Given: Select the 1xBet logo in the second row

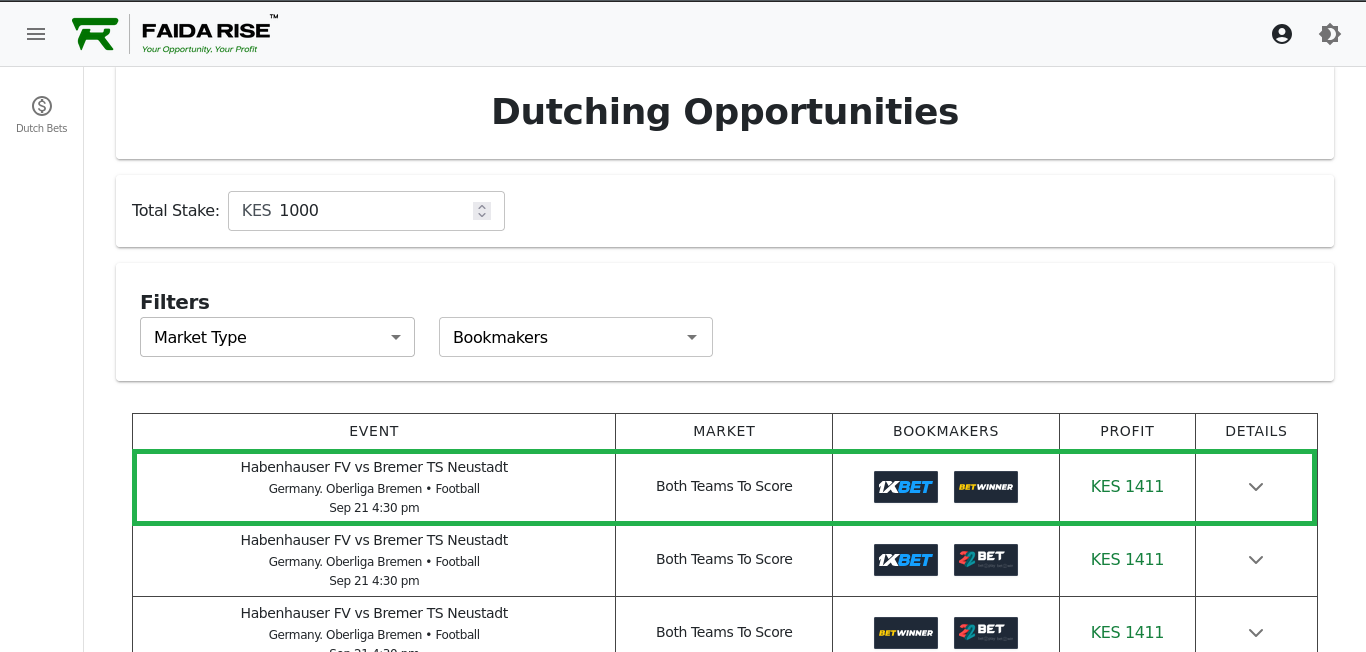Looking at the screenshot, I should point(906,559).
